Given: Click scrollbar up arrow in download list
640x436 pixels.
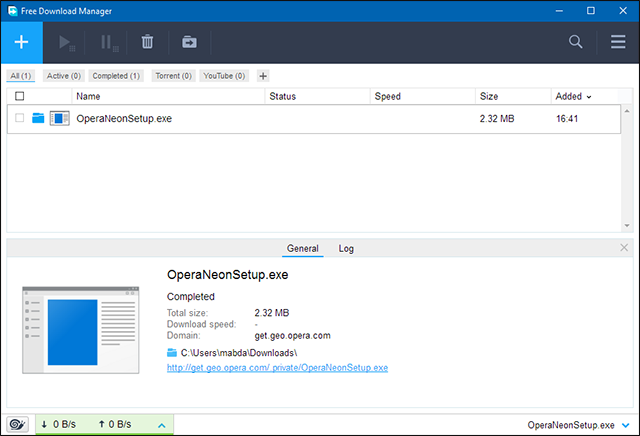Looking at the screenshot, I should (x=627, y=111).
